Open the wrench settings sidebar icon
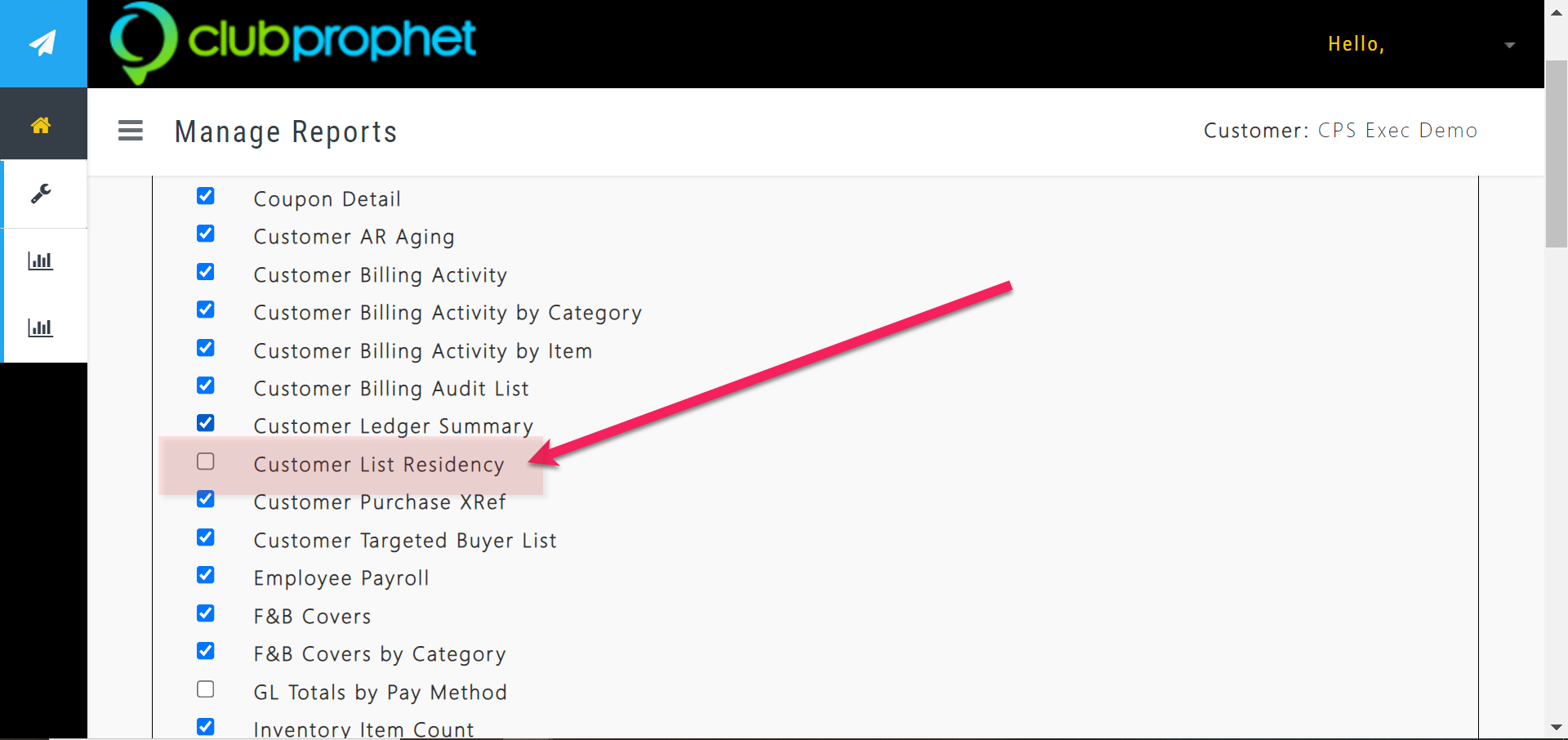This screenshot has width=1568, height=740. point(41,194)
